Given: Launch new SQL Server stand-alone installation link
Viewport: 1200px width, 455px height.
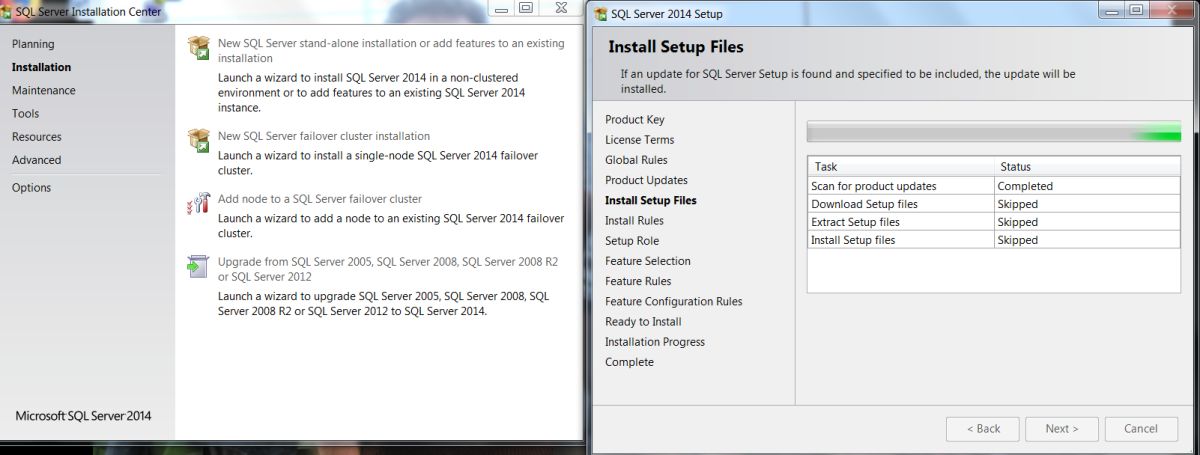Looking at the screenshot, I should (x=391, y=51).
